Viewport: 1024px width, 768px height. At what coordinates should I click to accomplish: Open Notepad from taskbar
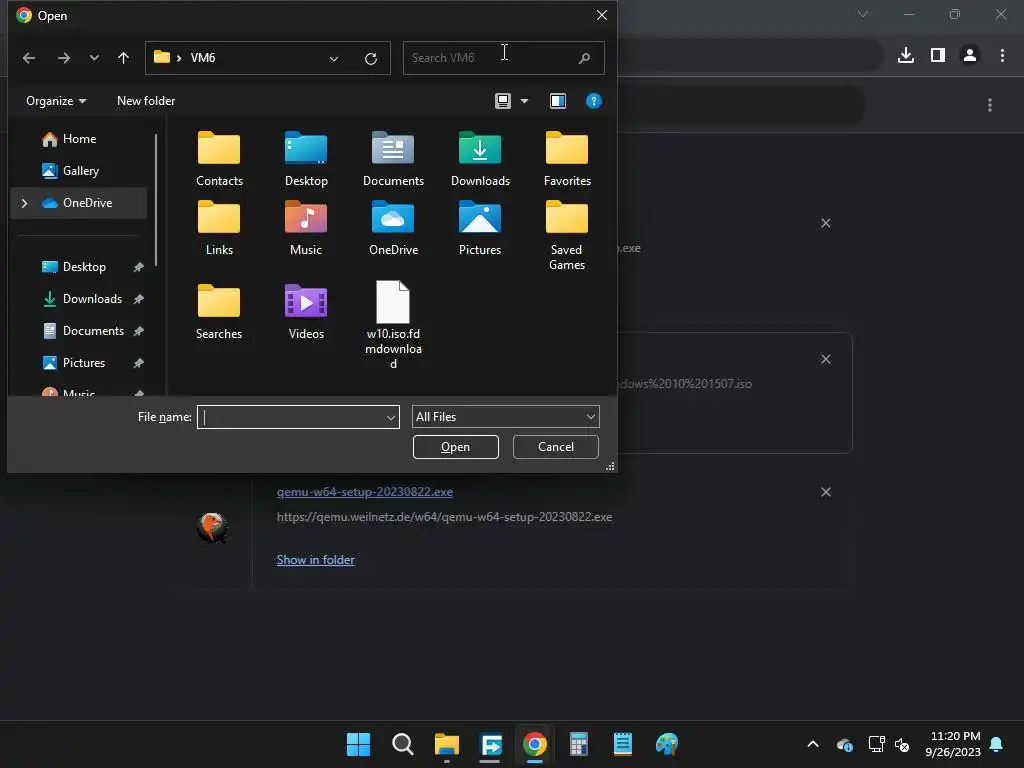point(622,744)
